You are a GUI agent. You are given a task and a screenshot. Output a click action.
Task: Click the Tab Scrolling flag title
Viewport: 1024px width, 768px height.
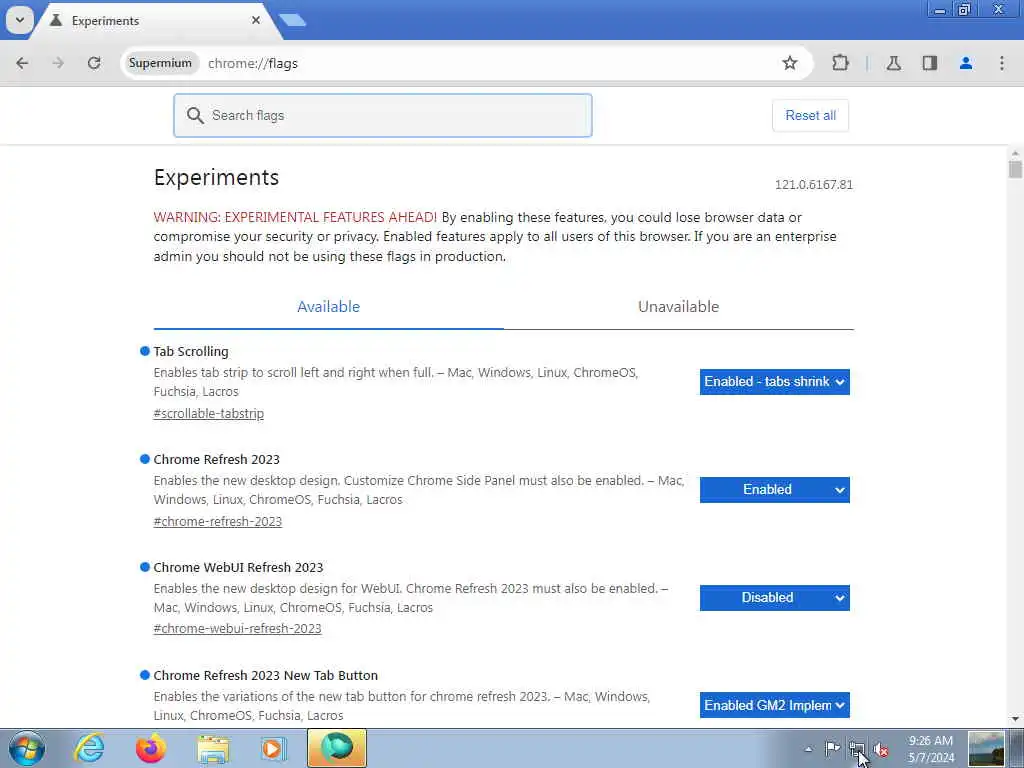[x=191, y=351]
